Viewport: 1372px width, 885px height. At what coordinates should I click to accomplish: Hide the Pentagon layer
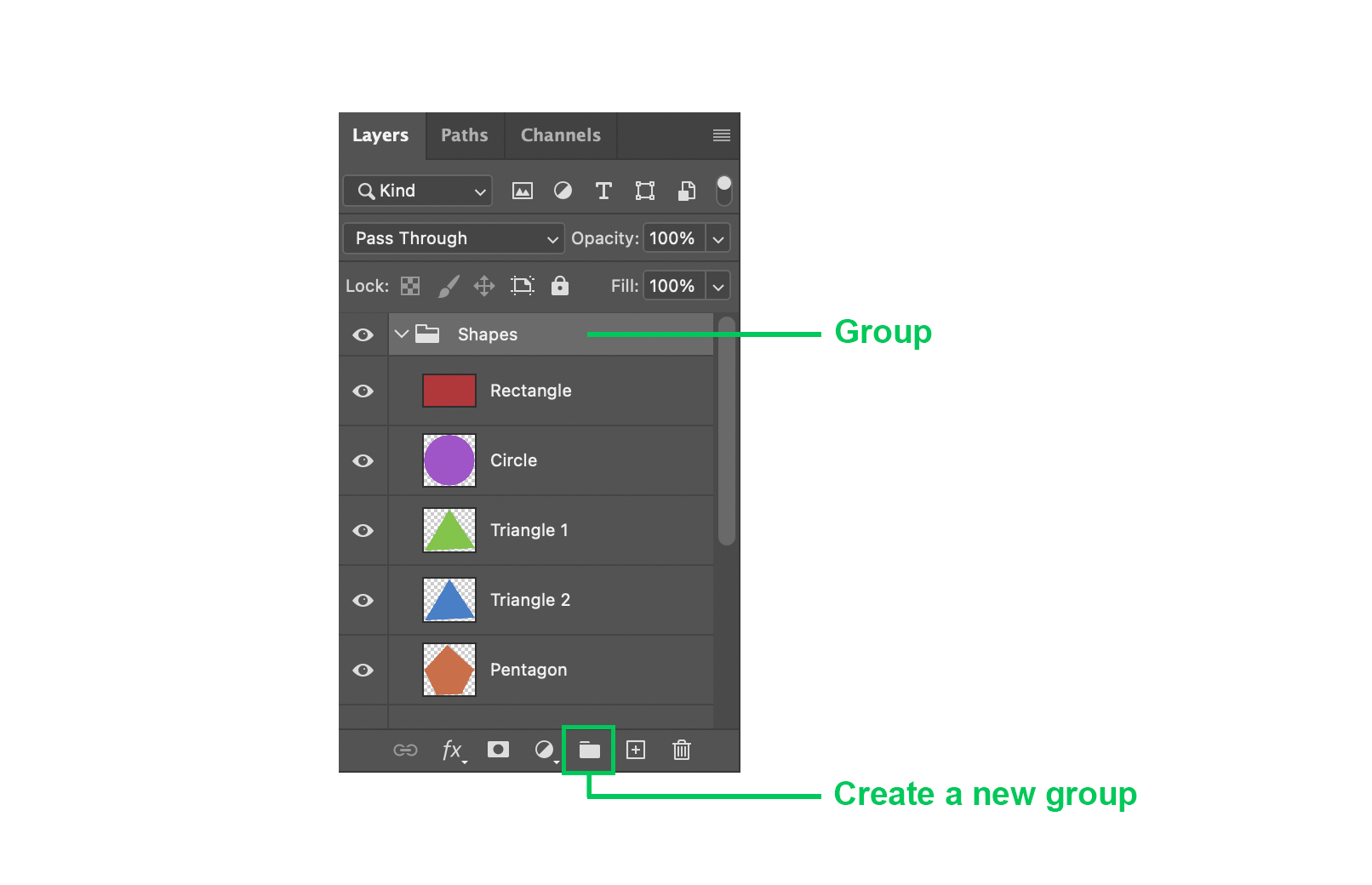(363, 670)
